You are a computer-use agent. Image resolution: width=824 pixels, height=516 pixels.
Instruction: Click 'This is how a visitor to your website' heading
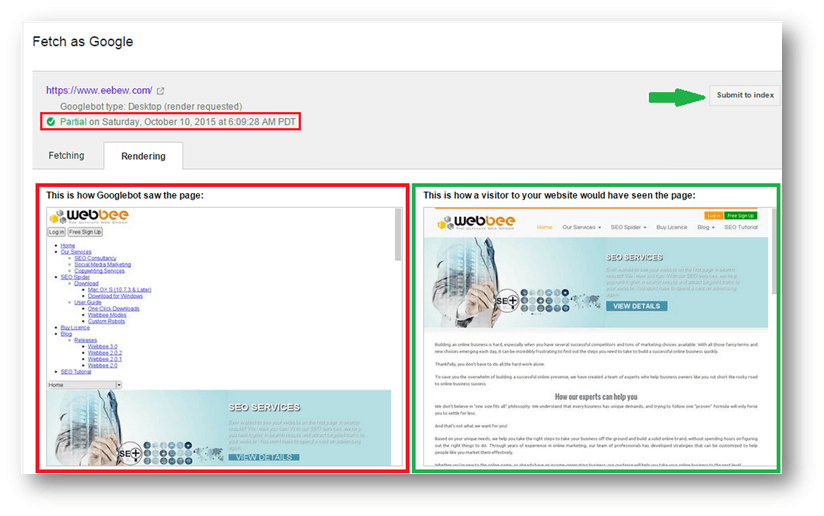click(559, 195)
